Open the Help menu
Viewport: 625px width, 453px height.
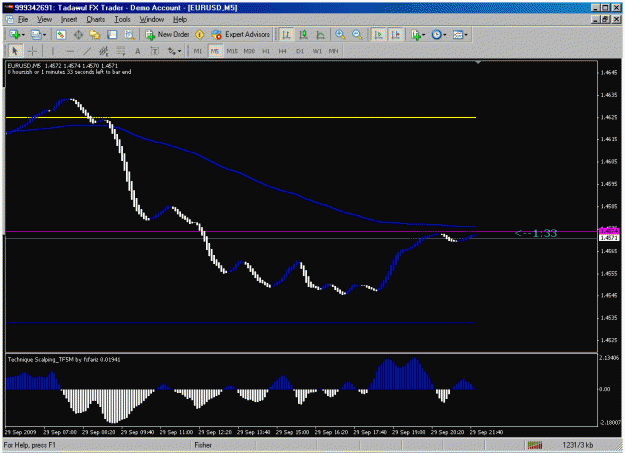(180, 20)
